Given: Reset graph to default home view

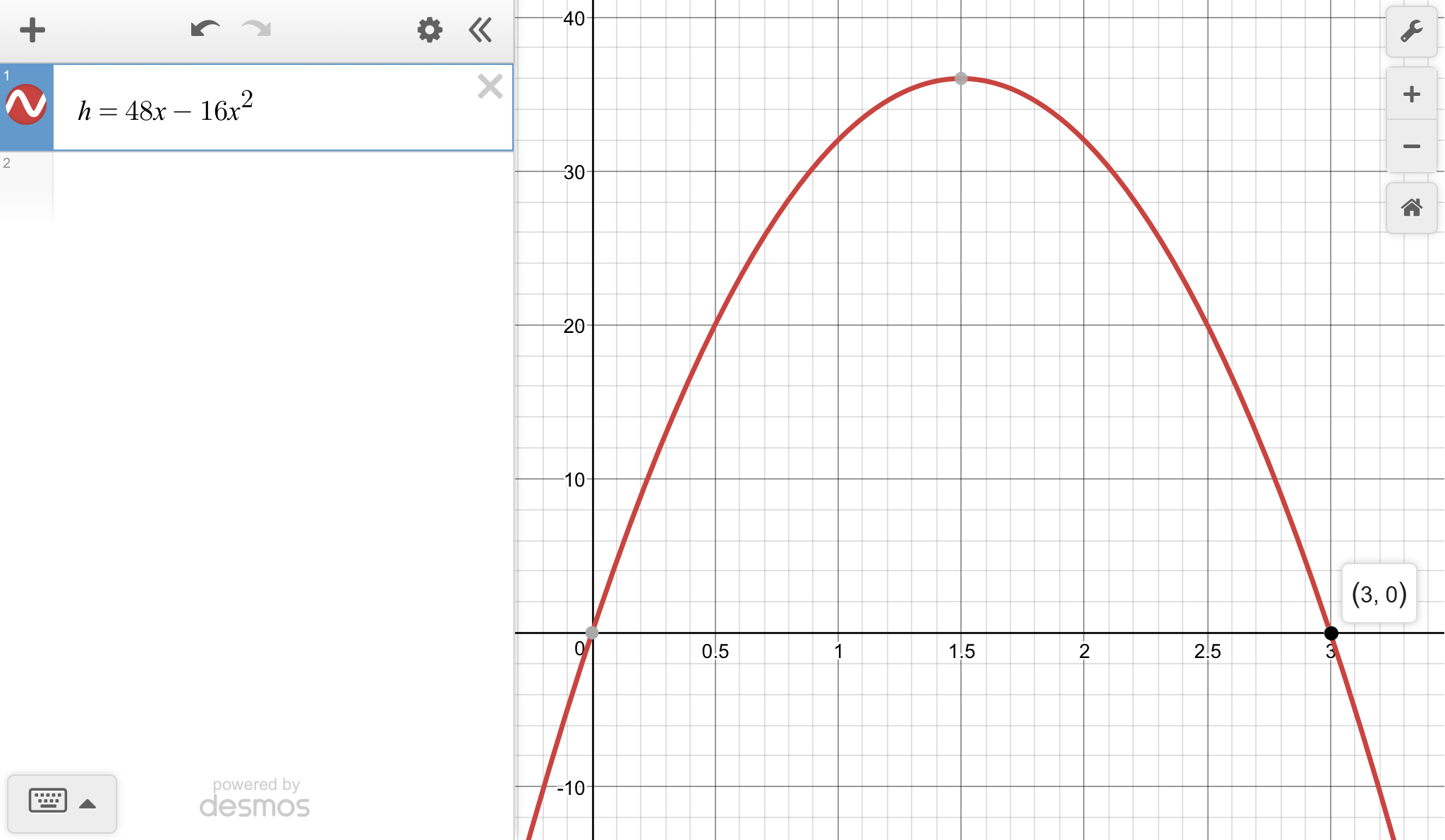Looking at the screenshot, I should click(x=1411, y=207).
